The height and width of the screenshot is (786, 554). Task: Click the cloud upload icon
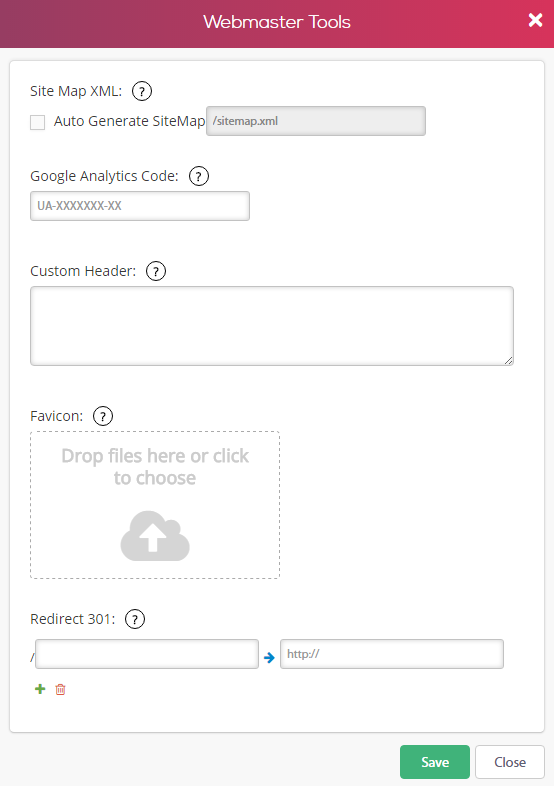click(x=155, y=536)
